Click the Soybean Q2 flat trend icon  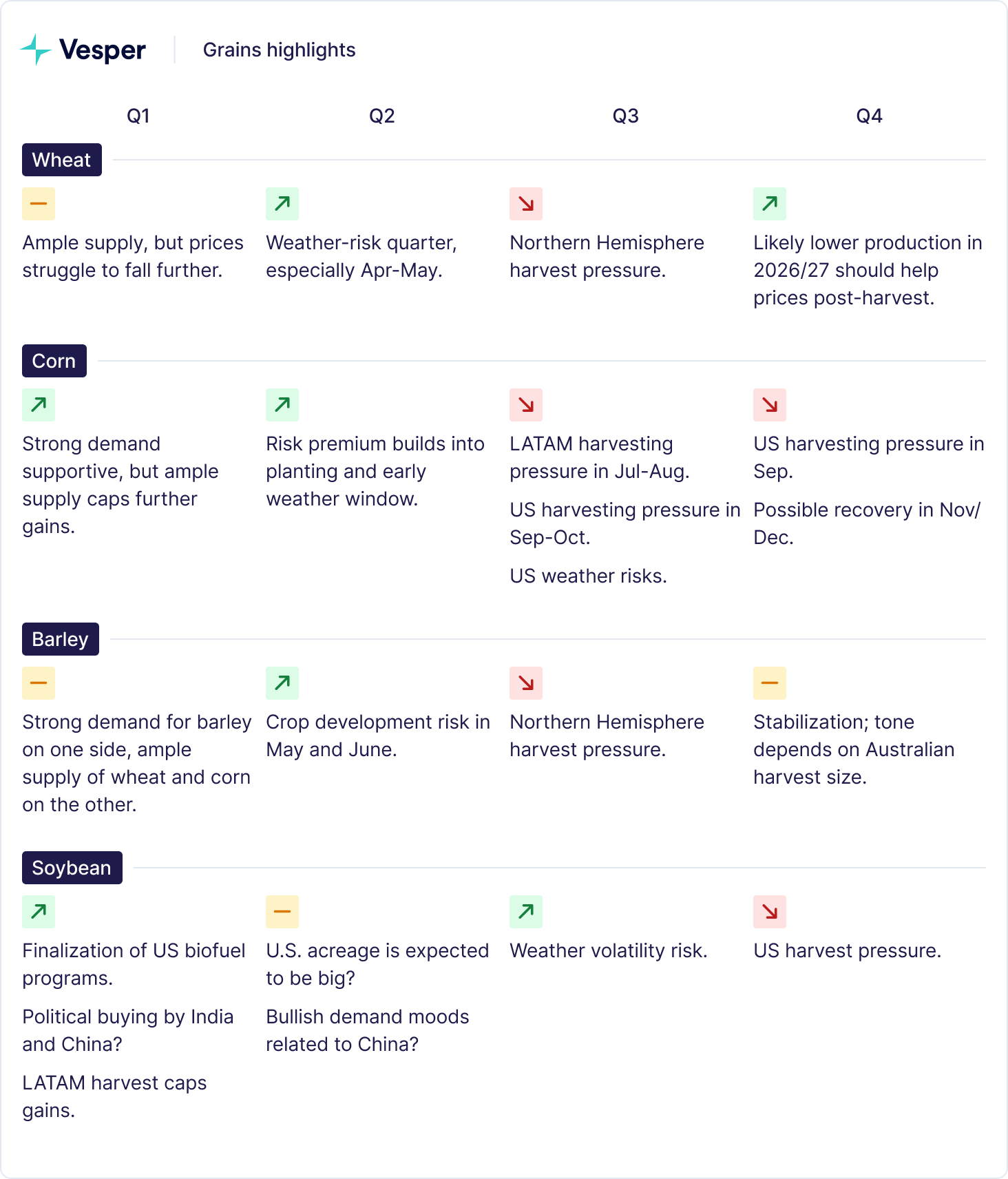pyautogui.click(x=282, y=912)
